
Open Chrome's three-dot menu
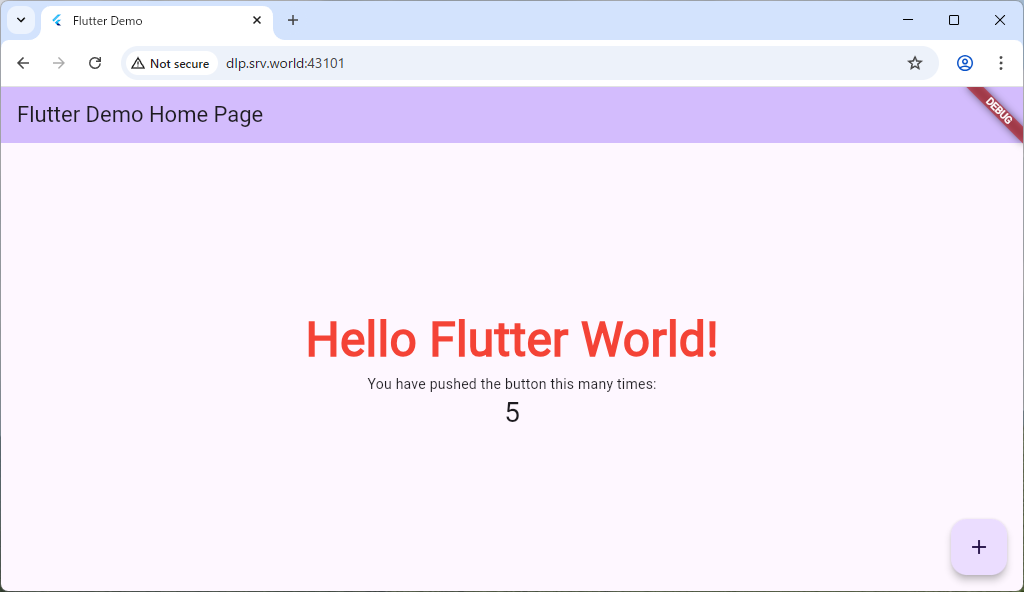coord(1000,63)
